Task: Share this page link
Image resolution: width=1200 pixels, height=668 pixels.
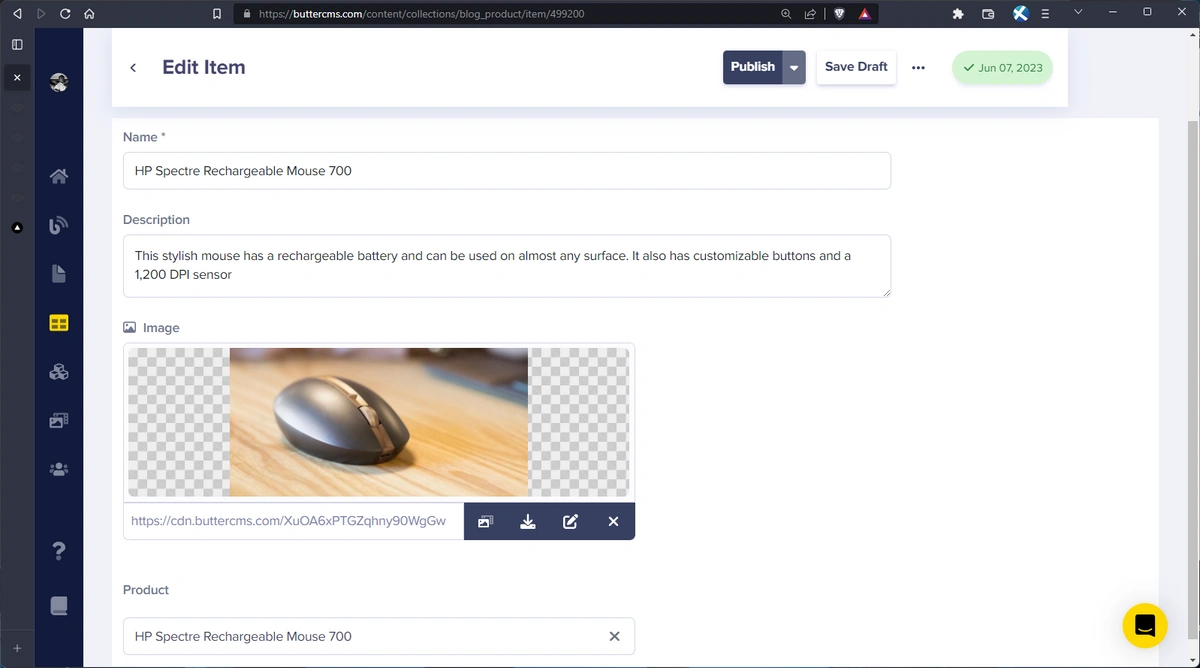Action: [810, 14]
